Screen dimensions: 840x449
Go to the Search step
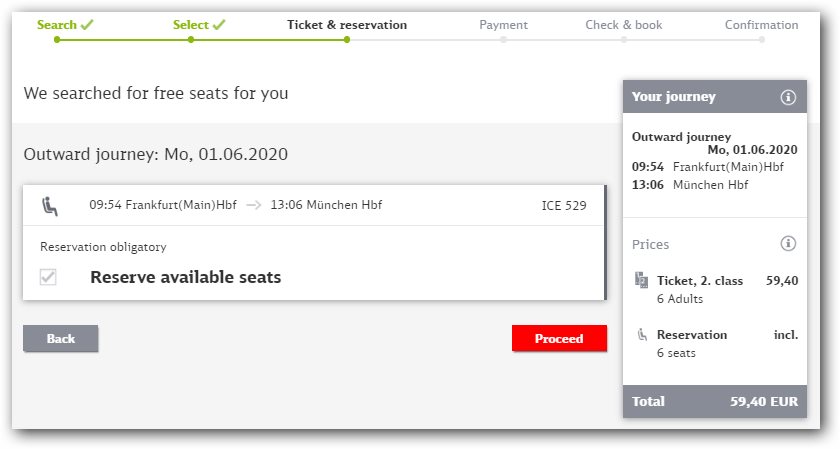57,25
